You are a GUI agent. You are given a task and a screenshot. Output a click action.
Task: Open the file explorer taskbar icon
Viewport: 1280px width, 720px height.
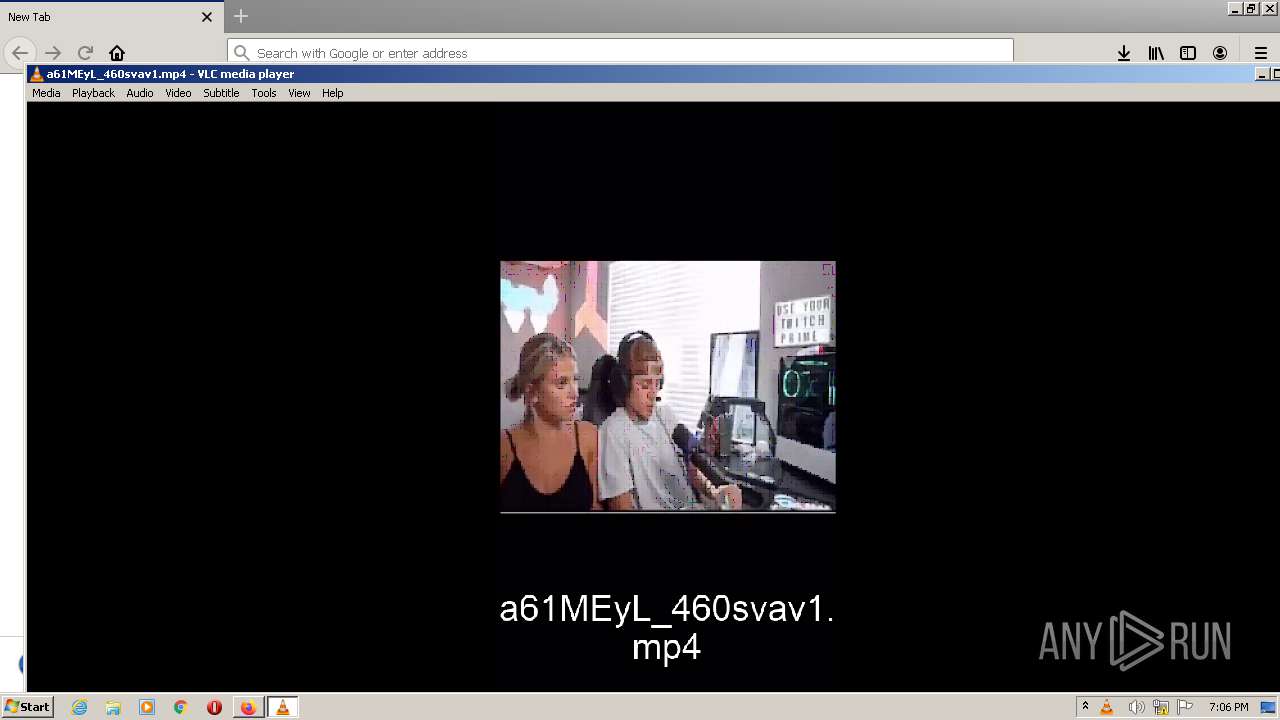pos(113,707)
